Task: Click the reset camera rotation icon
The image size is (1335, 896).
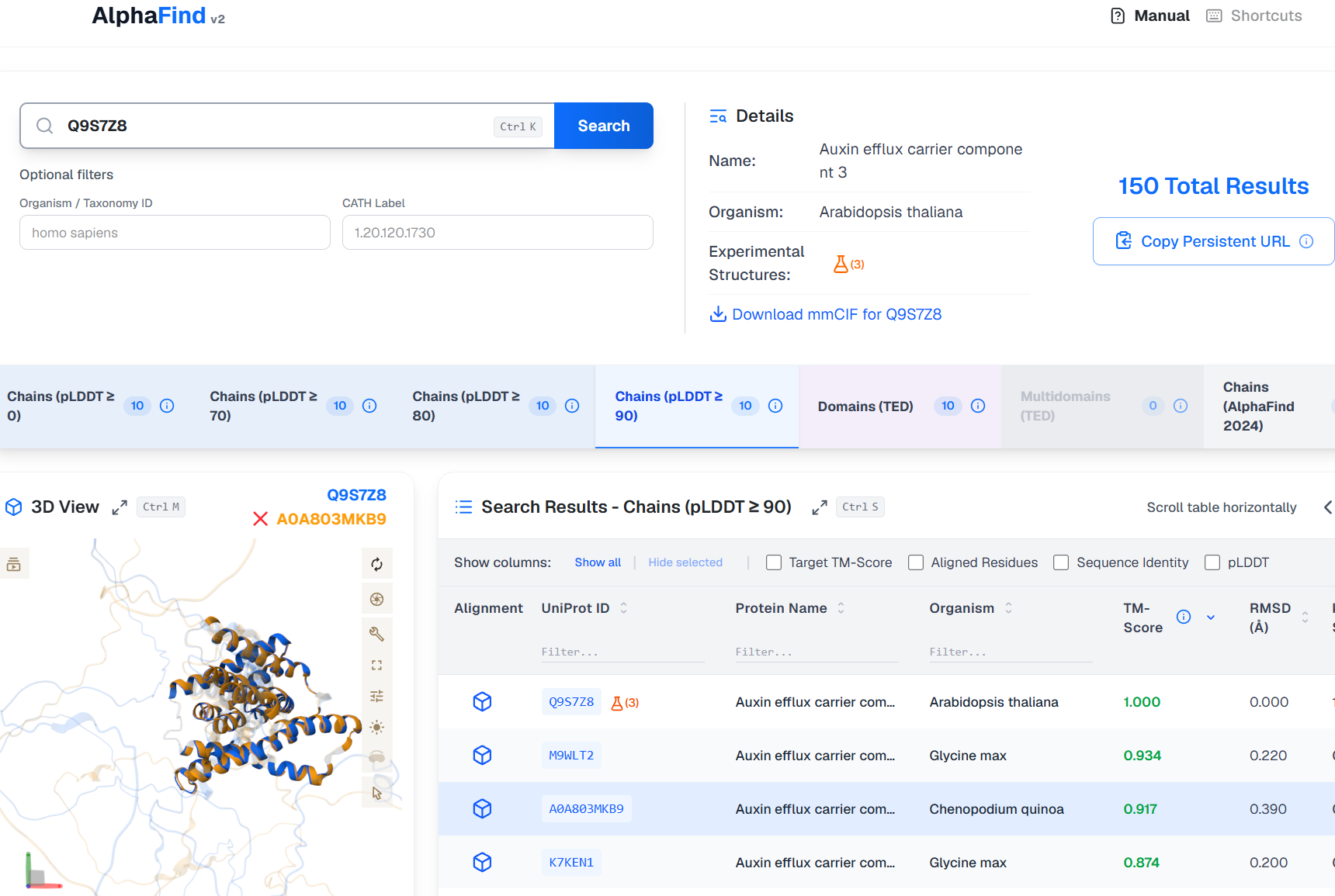Action: pyautogui.click(x=377, y=564)
